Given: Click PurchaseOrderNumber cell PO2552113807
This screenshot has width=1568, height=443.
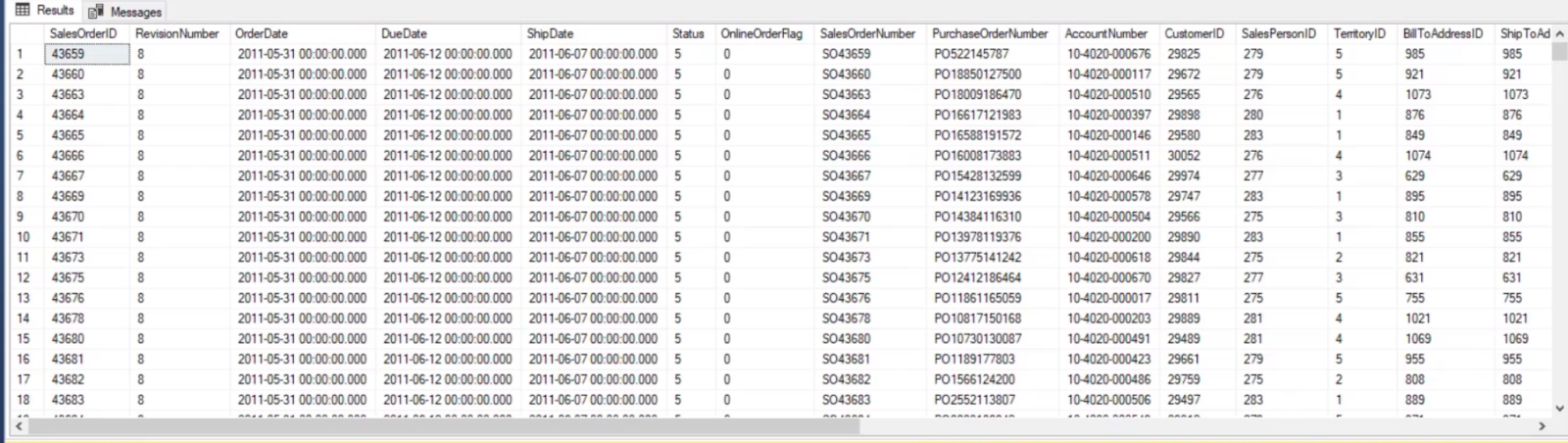Looking at the screenshot, I should 992,400.
